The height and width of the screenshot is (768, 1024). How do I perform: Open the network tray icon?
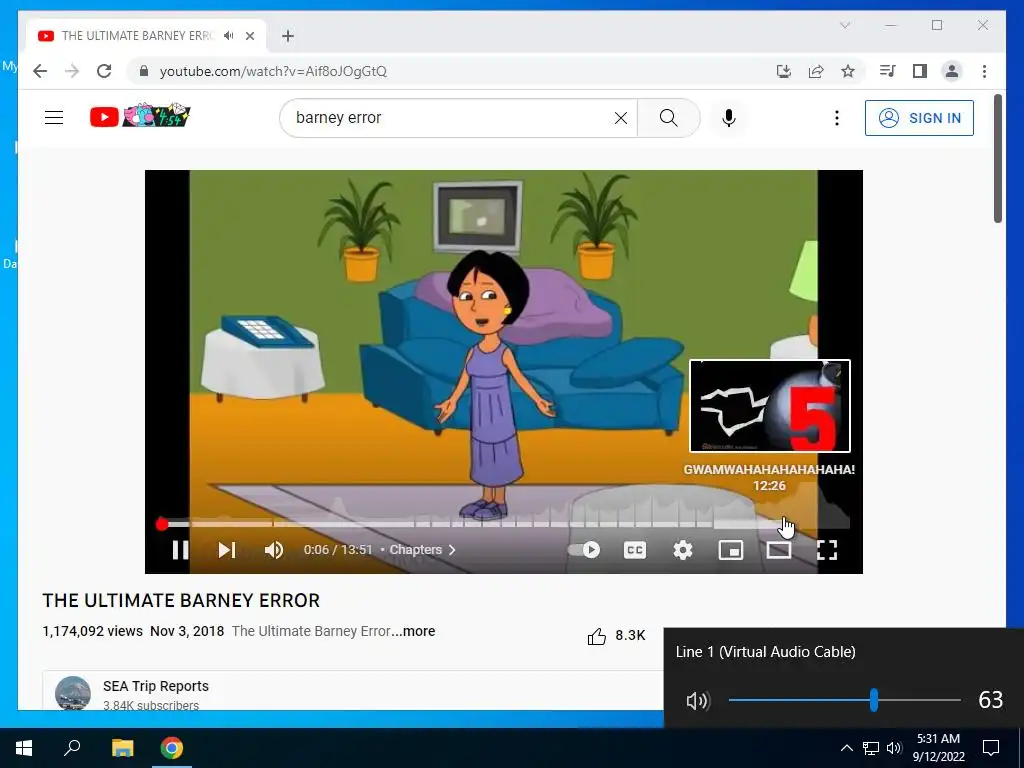pos(871,748)
